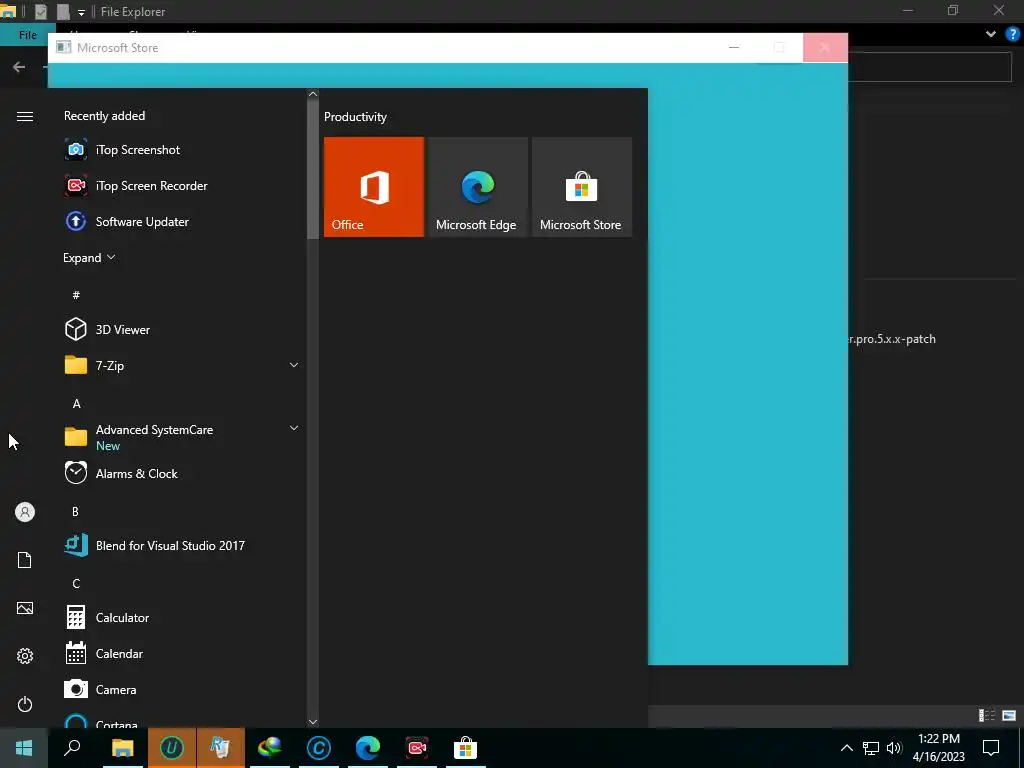Open Settings gear in Start sidebar
Viewport: 1024px width, 768px height.
click(25, 656)
